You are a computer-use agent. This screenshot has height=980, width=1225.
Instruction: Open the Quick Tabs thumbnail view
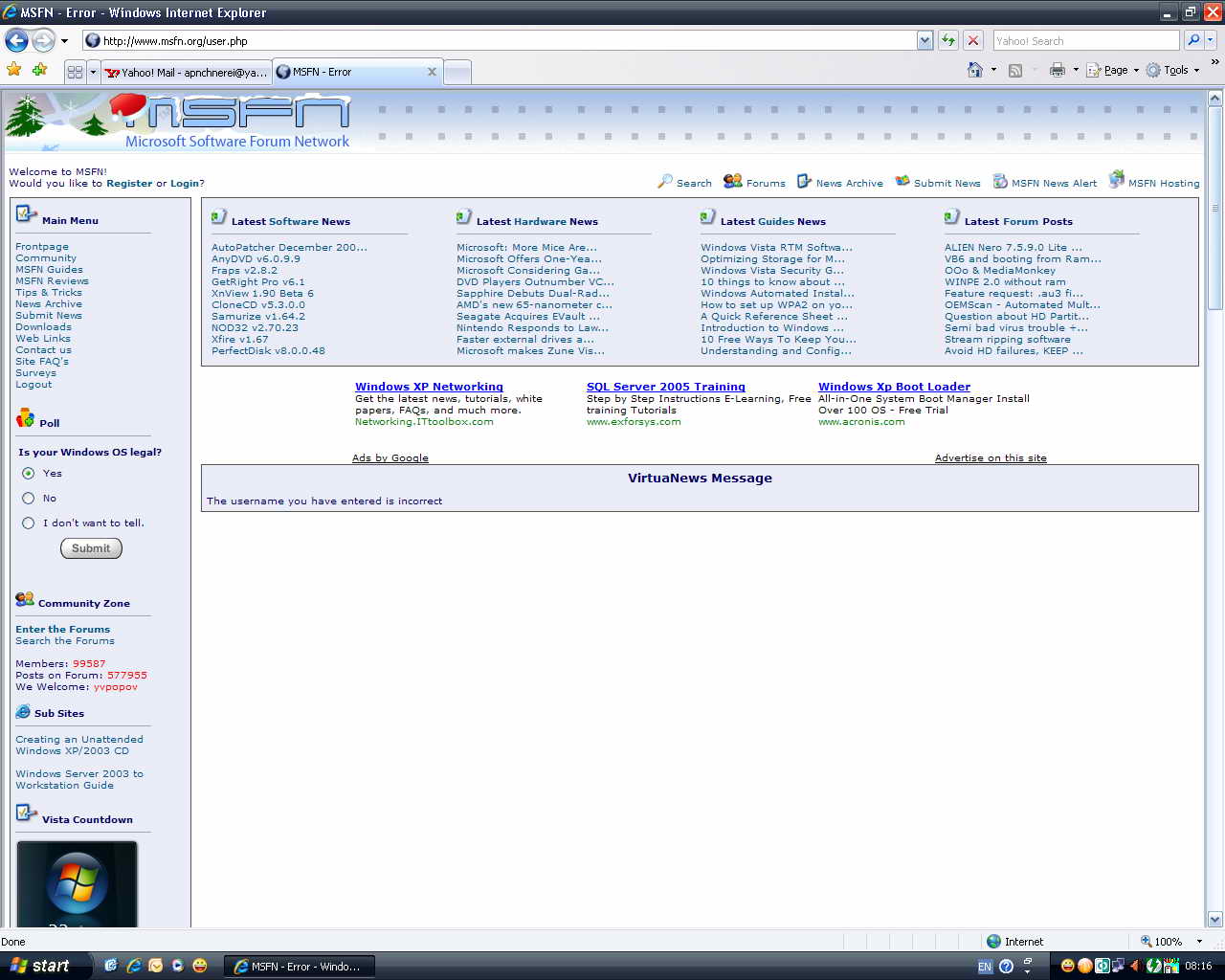(75, 72)
